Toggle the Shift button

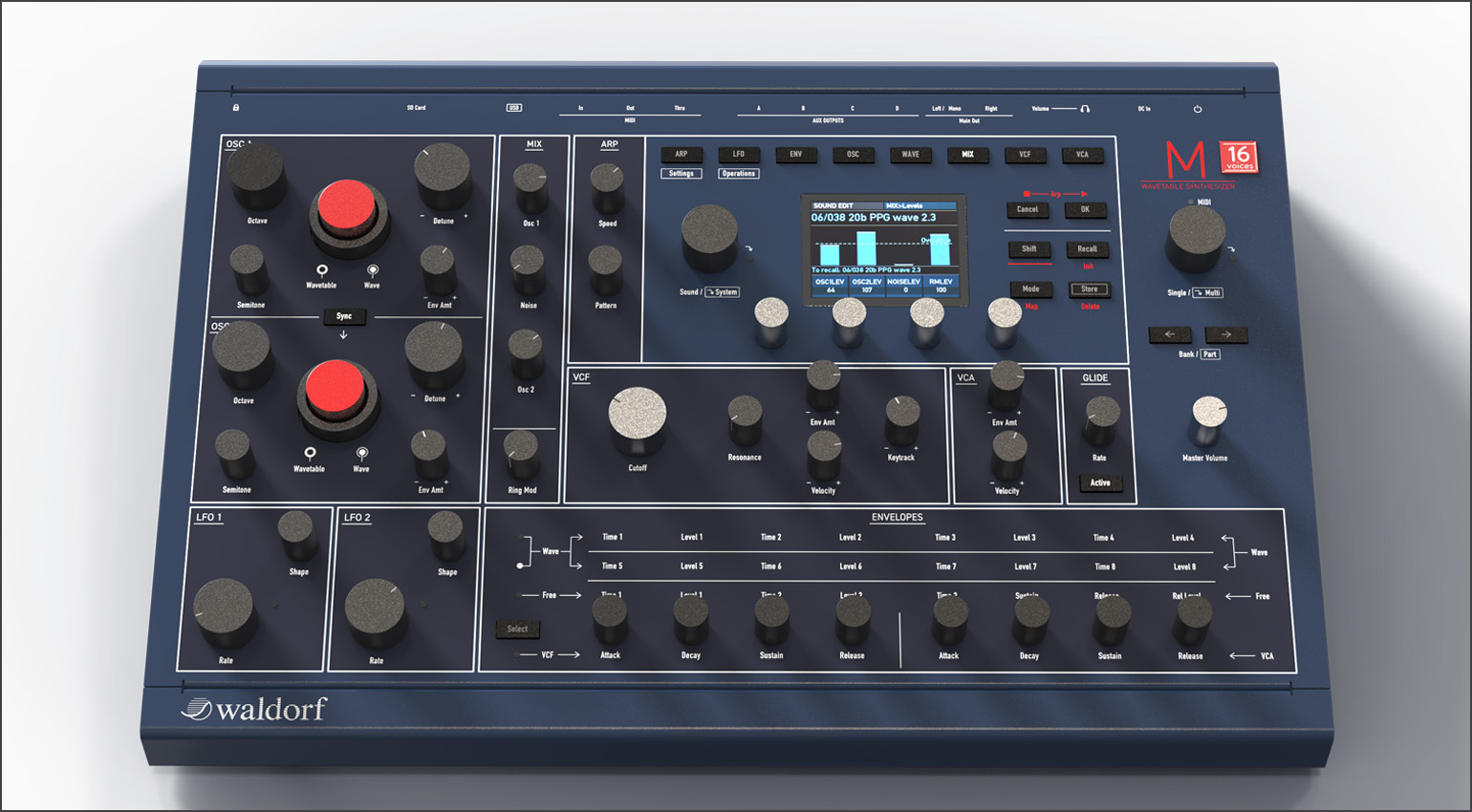coord(1028,249)
